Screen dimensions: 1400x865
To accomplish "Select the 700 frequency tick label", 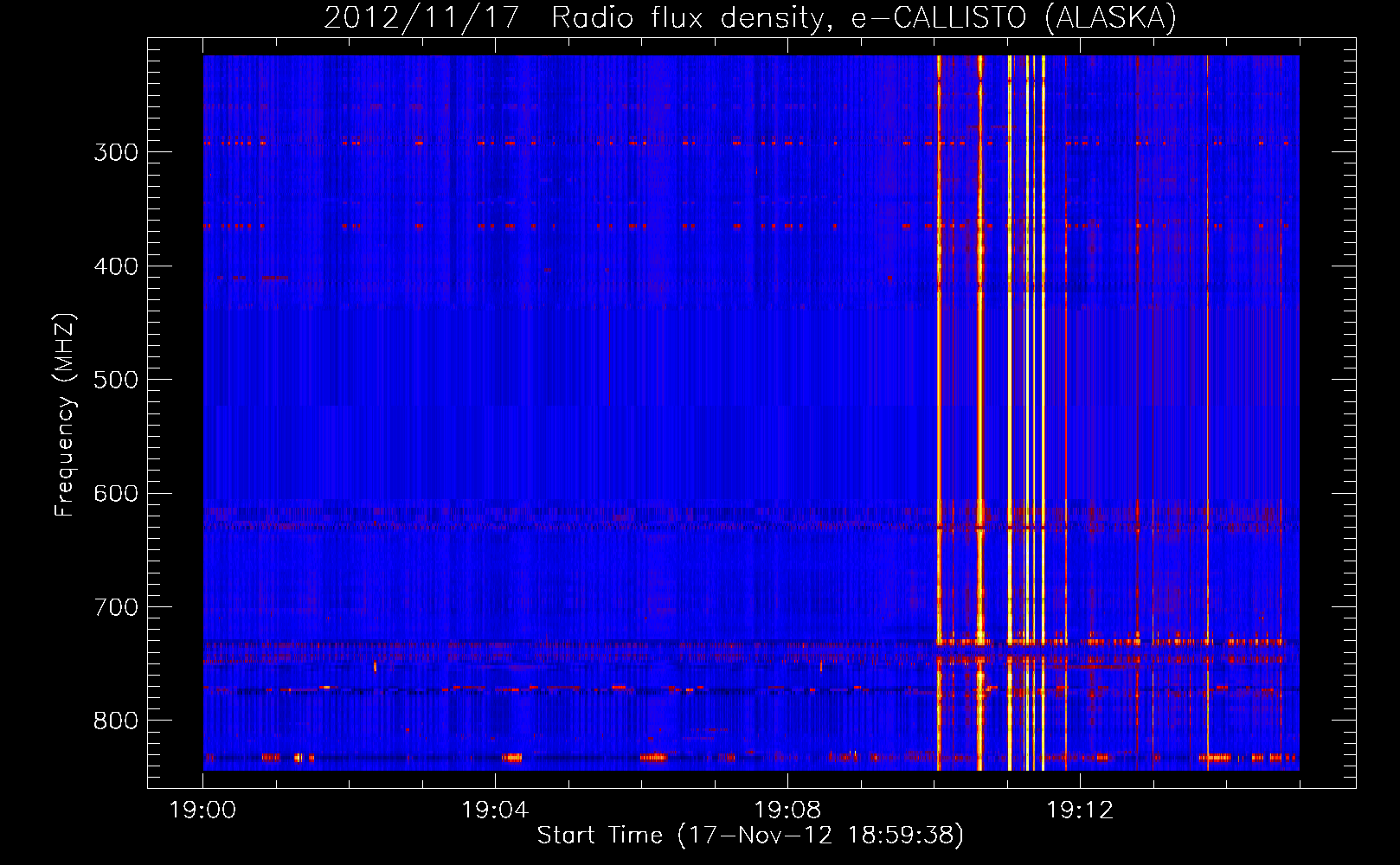I will click(116, 607).
